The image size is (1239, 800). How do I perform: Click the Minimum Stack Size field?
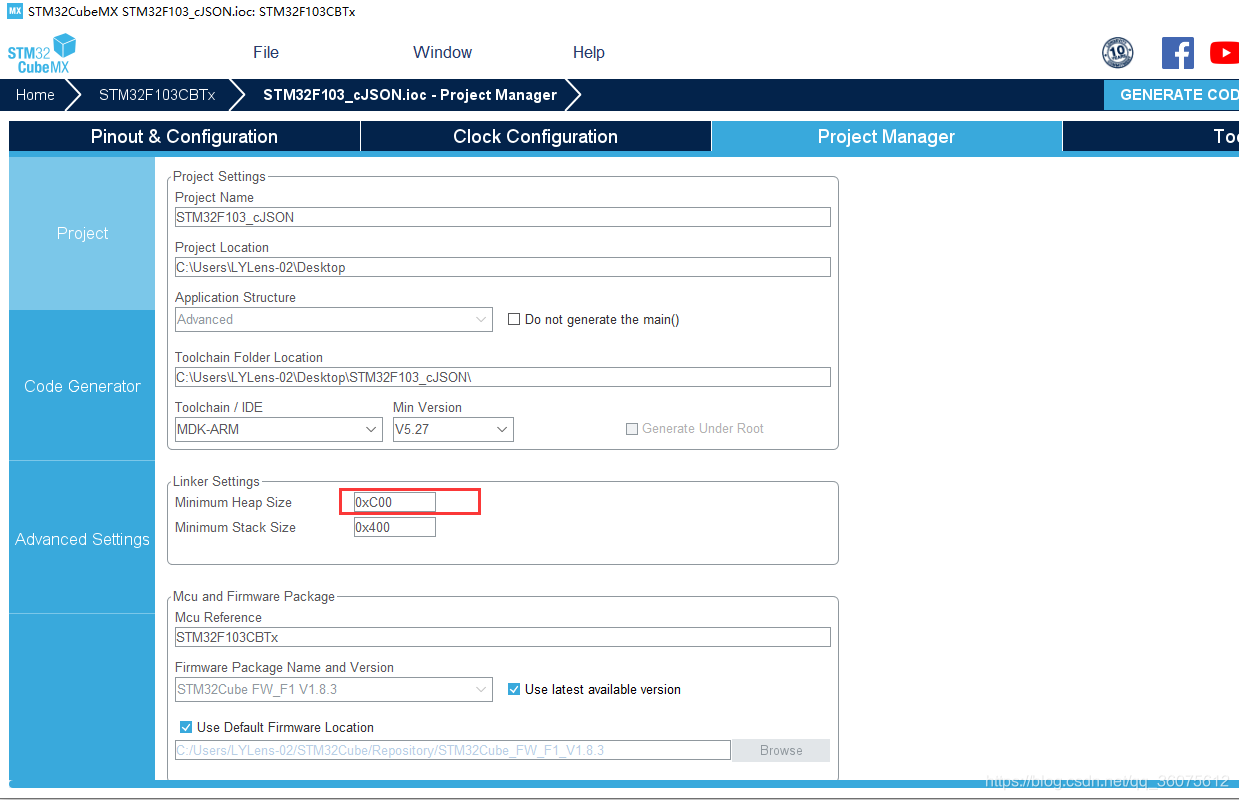tap(395, 527)
